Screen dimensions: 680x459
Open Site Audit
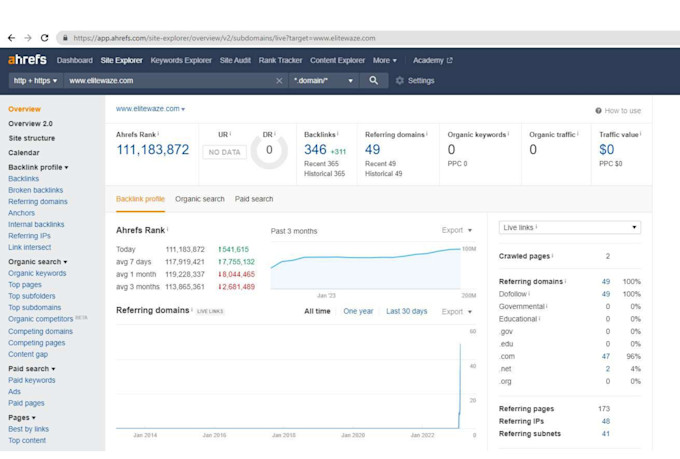(x=235, y=60)
